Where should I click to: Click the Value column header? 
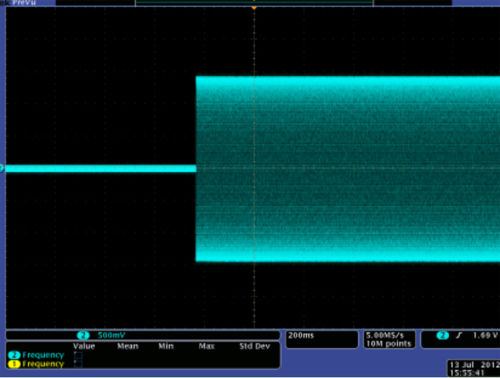(84, 346)
